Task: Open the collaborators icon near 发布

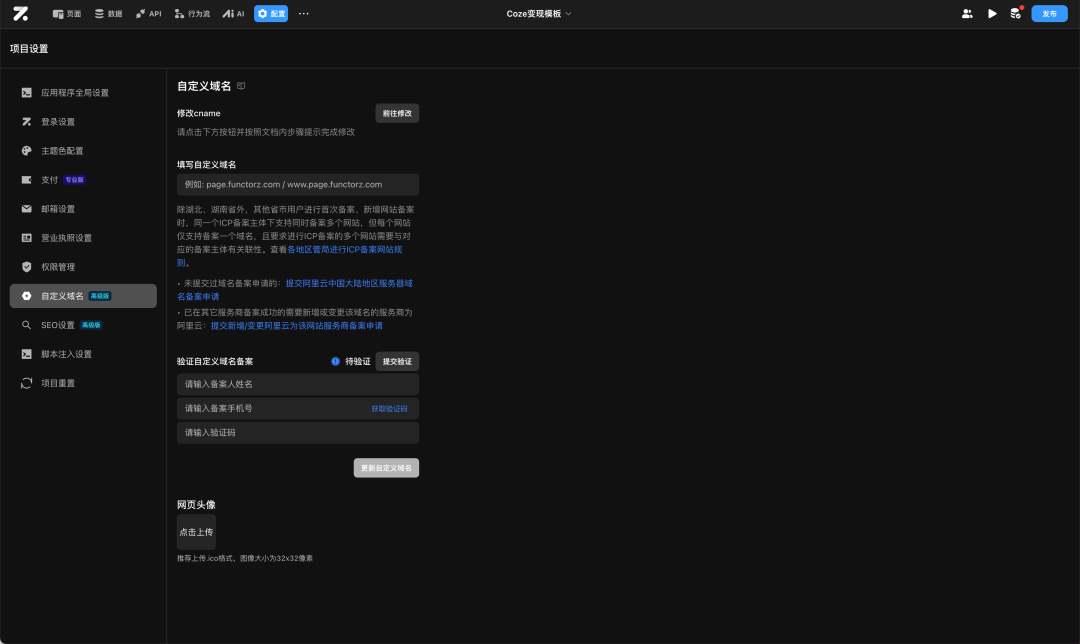Action: pyautogui.click(x=966, y=13)
